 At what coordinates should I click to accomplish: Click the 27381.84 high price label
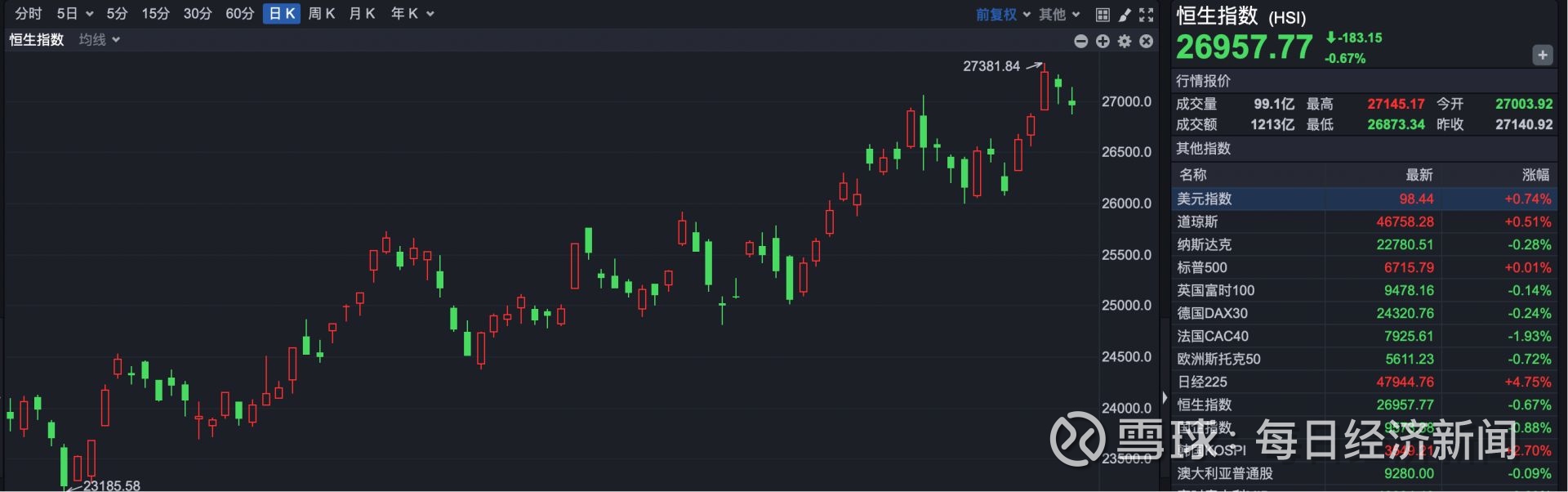pos(991,66)
